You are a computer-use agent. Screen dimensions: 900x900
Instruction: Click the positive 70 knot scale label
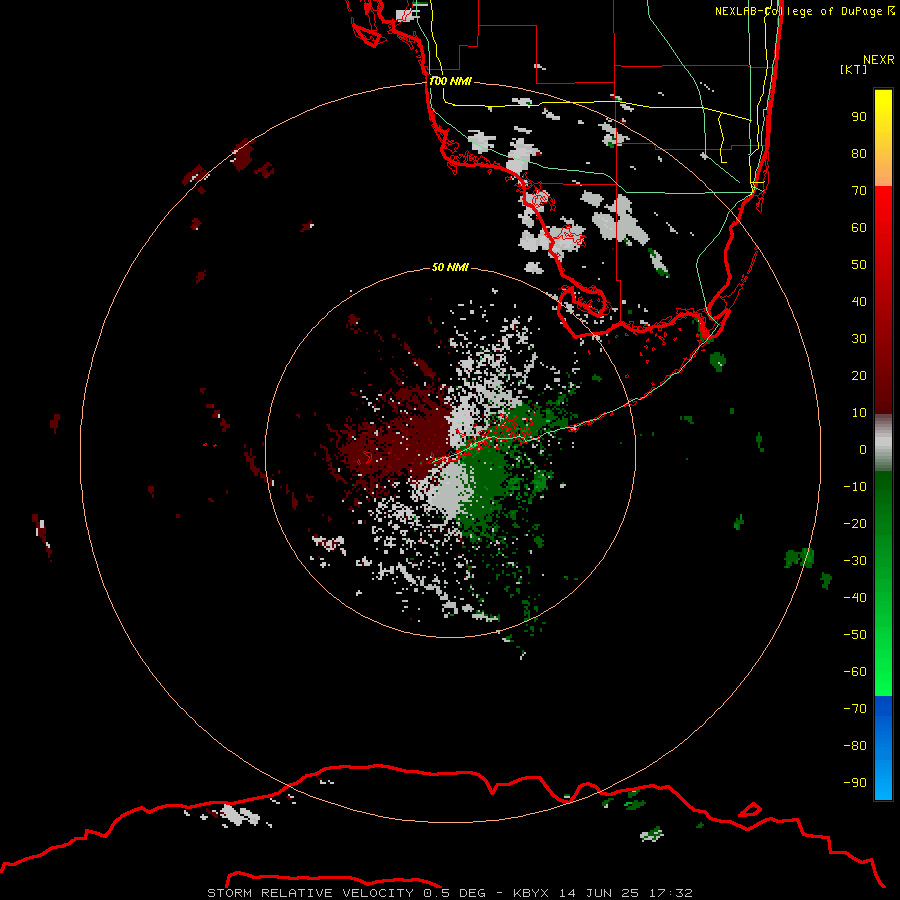coord(859,191)
